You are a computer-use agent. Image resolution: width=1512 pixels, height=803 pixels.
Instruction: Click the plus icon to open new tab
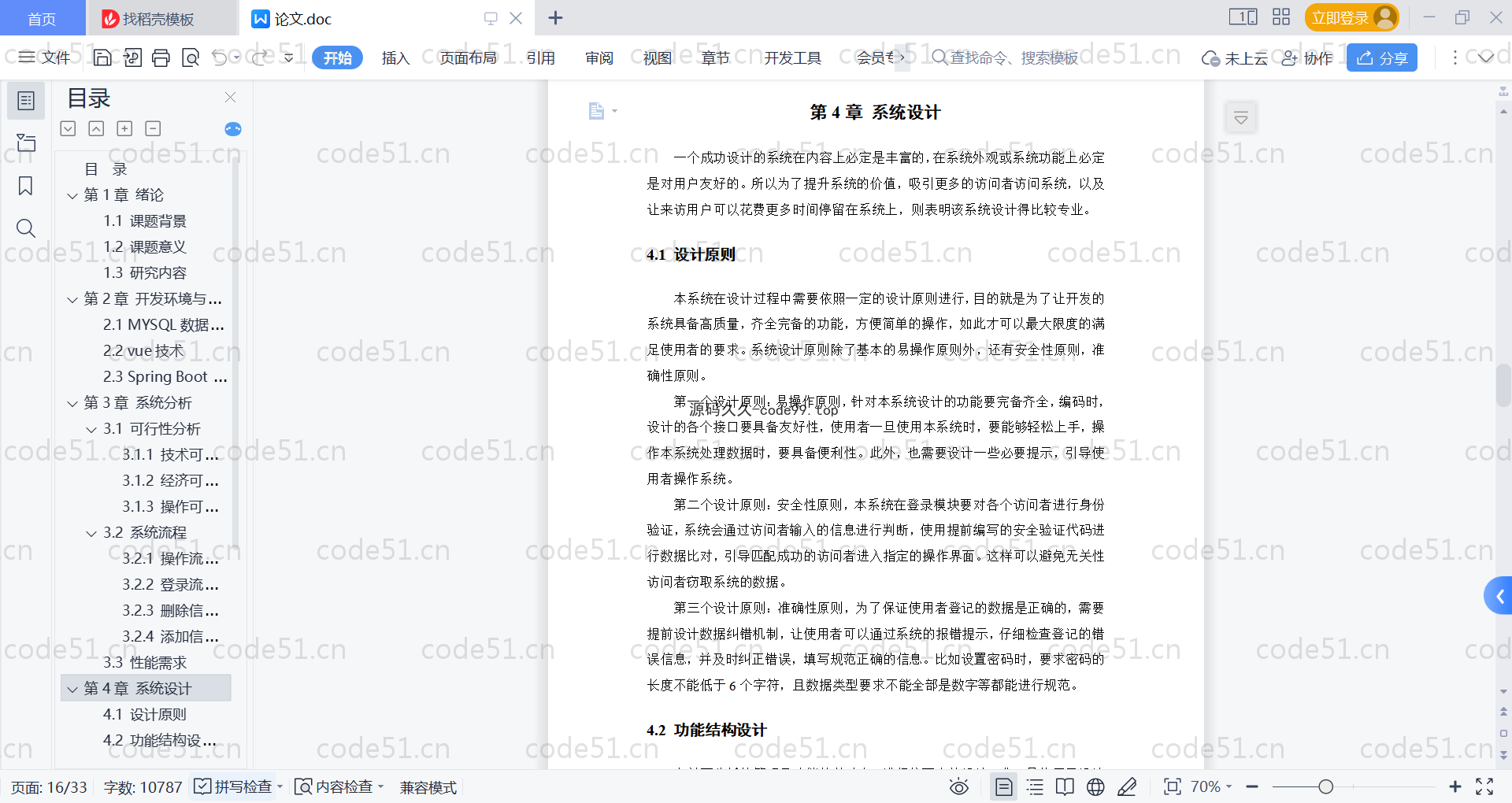555,17
